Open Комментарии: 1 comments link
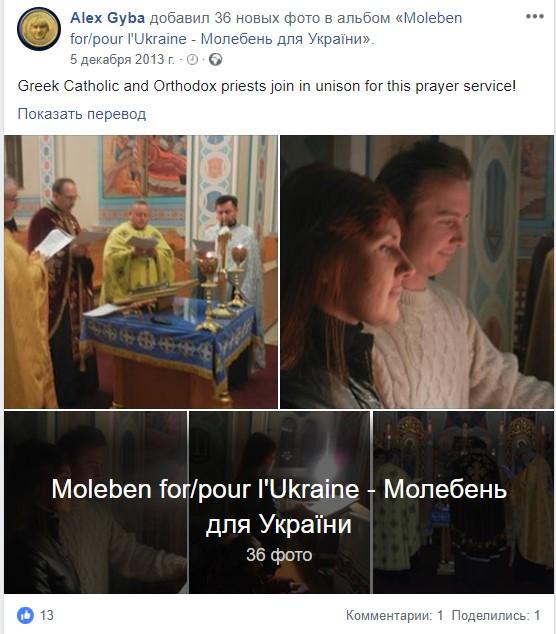 point(394,615)
